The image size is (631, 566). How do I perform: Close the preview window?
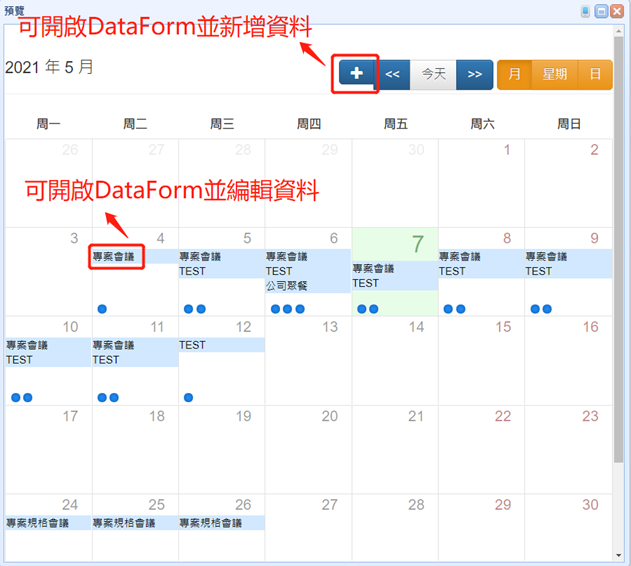618,10
